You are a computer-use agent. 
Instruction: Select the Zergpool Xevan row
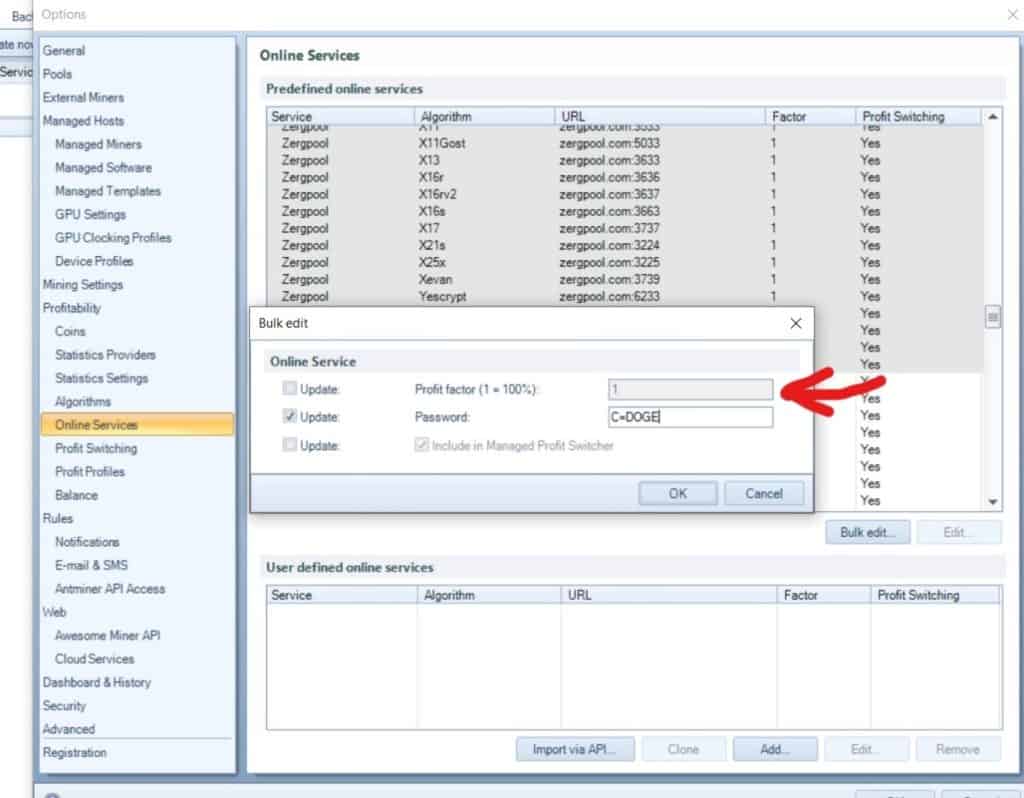point(624,279)
